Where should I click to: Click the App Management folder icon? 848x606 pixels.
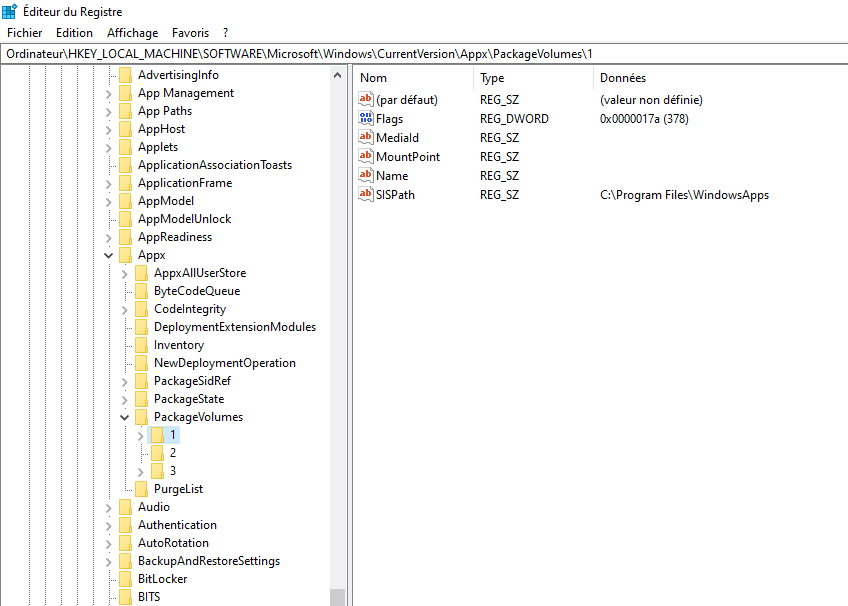(x=125, y=93)
